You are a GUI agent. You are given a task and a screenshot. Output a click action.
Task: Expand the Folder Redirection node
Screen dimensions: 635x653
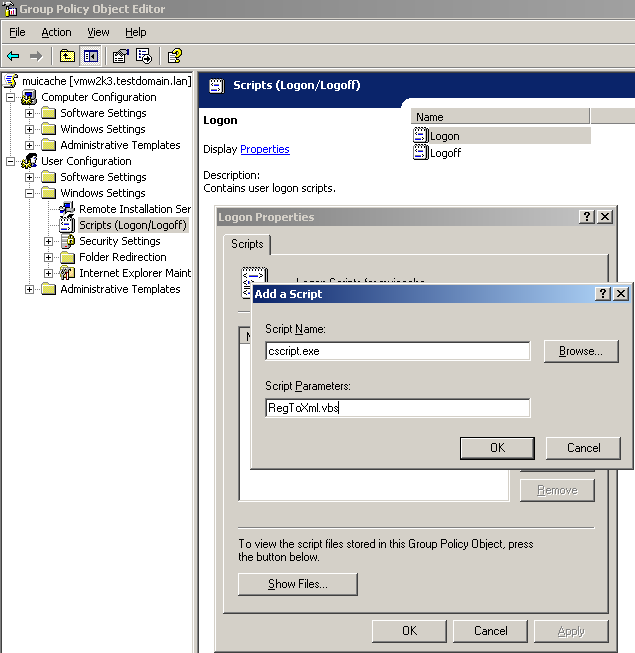(x=48, y=257)
